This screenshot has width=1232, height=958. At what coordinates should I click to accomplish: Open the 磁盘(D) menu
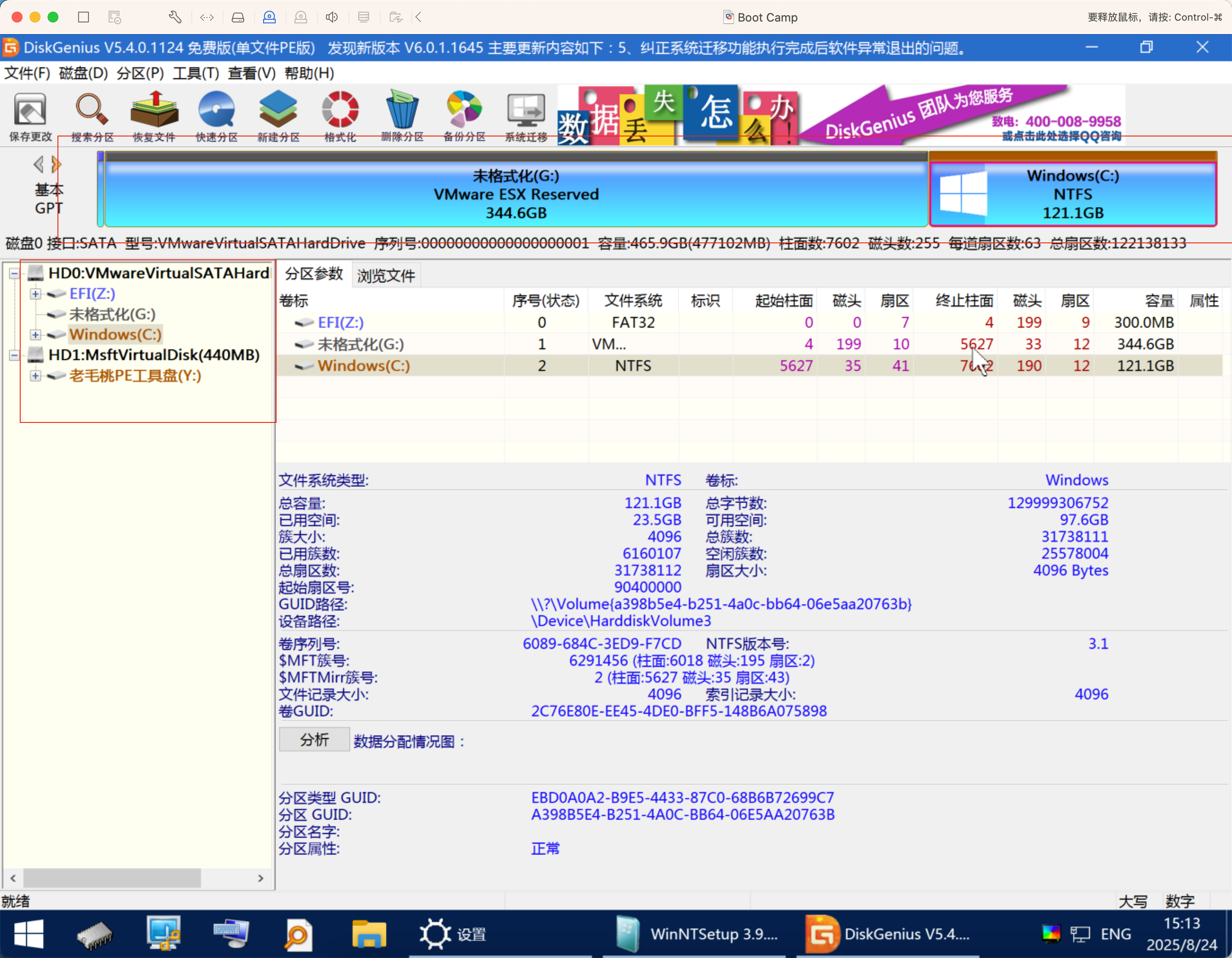tap(84, 73)
